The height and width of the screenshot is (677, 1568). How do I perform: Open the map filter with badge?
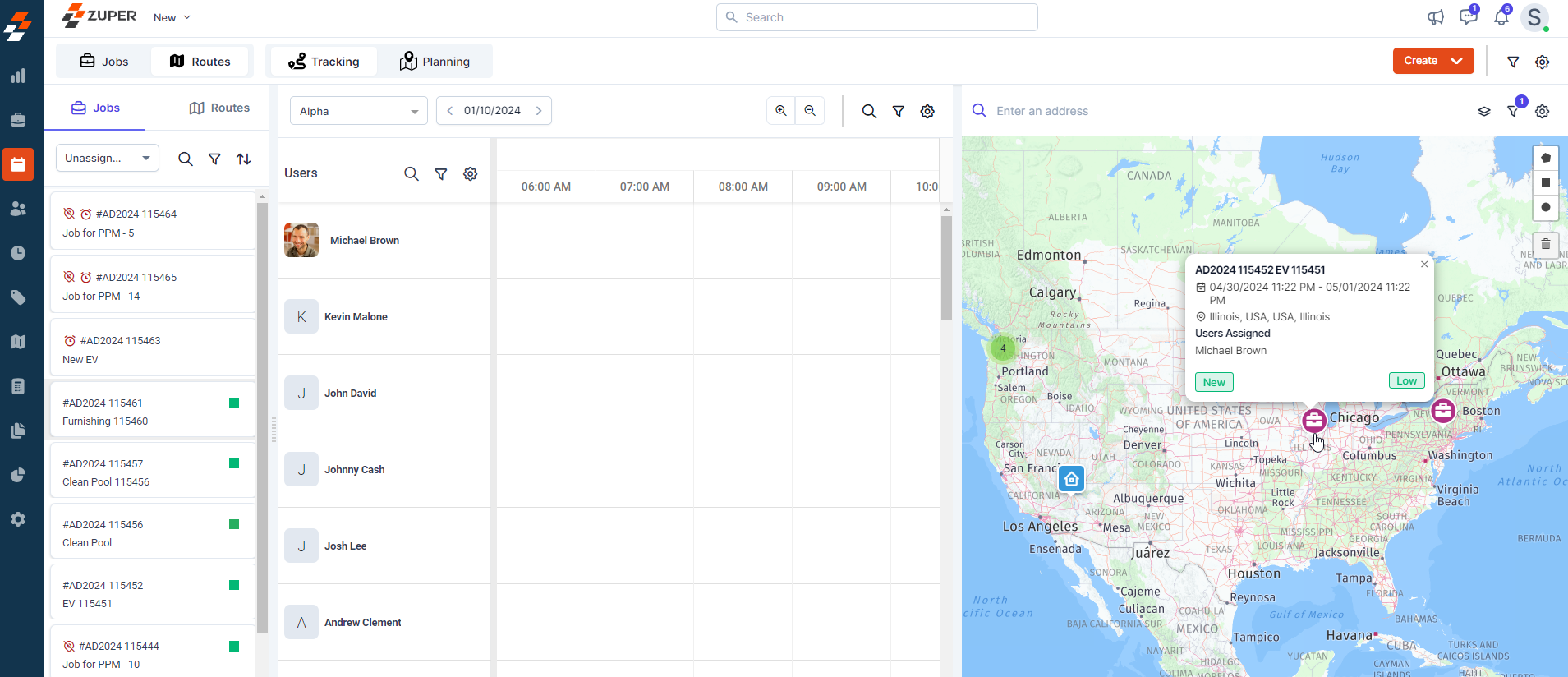[x=1513, y=111]
